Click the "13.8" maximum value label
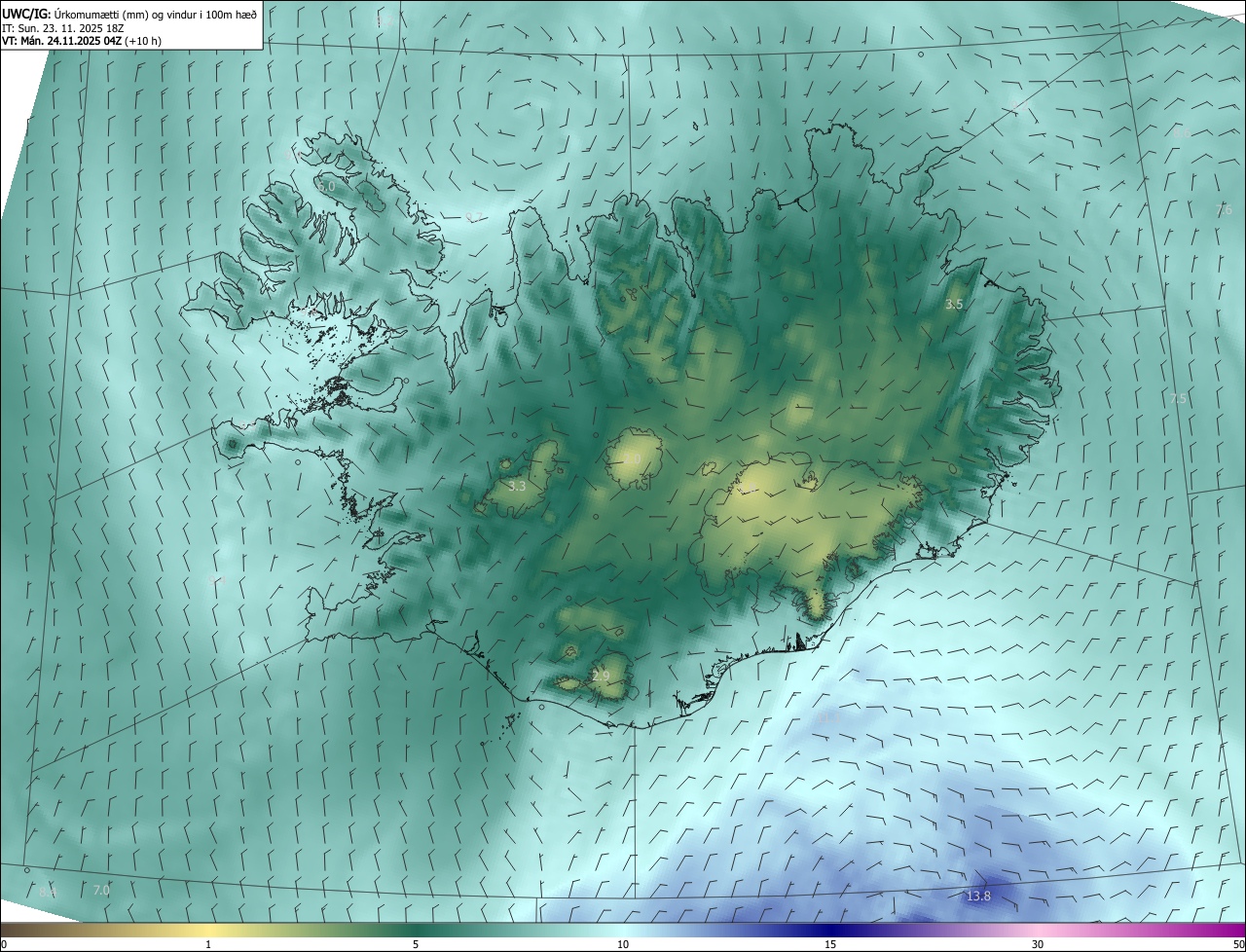Viewport: 1246px width, 952px height. click(979, 897)
